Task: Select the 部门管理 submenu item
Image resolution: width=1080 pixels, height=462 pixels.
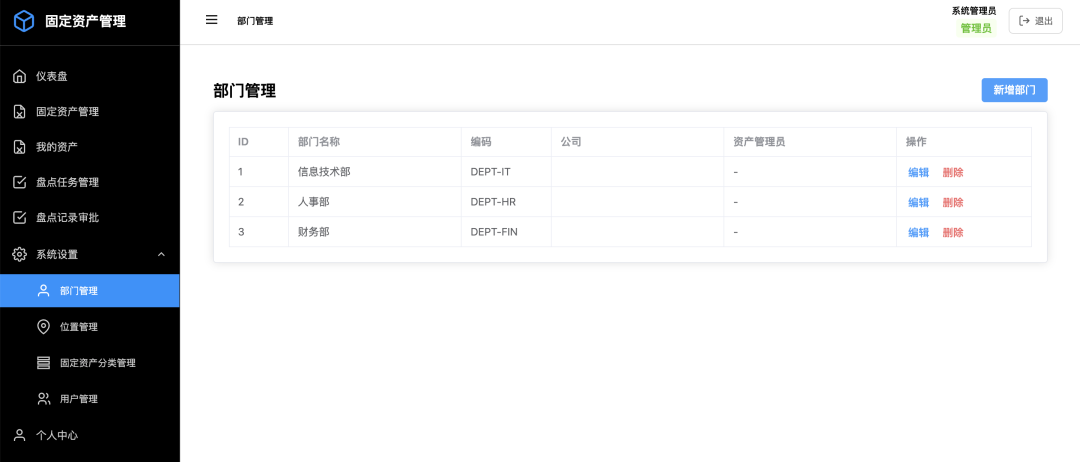Action: (x=90, y=291)
